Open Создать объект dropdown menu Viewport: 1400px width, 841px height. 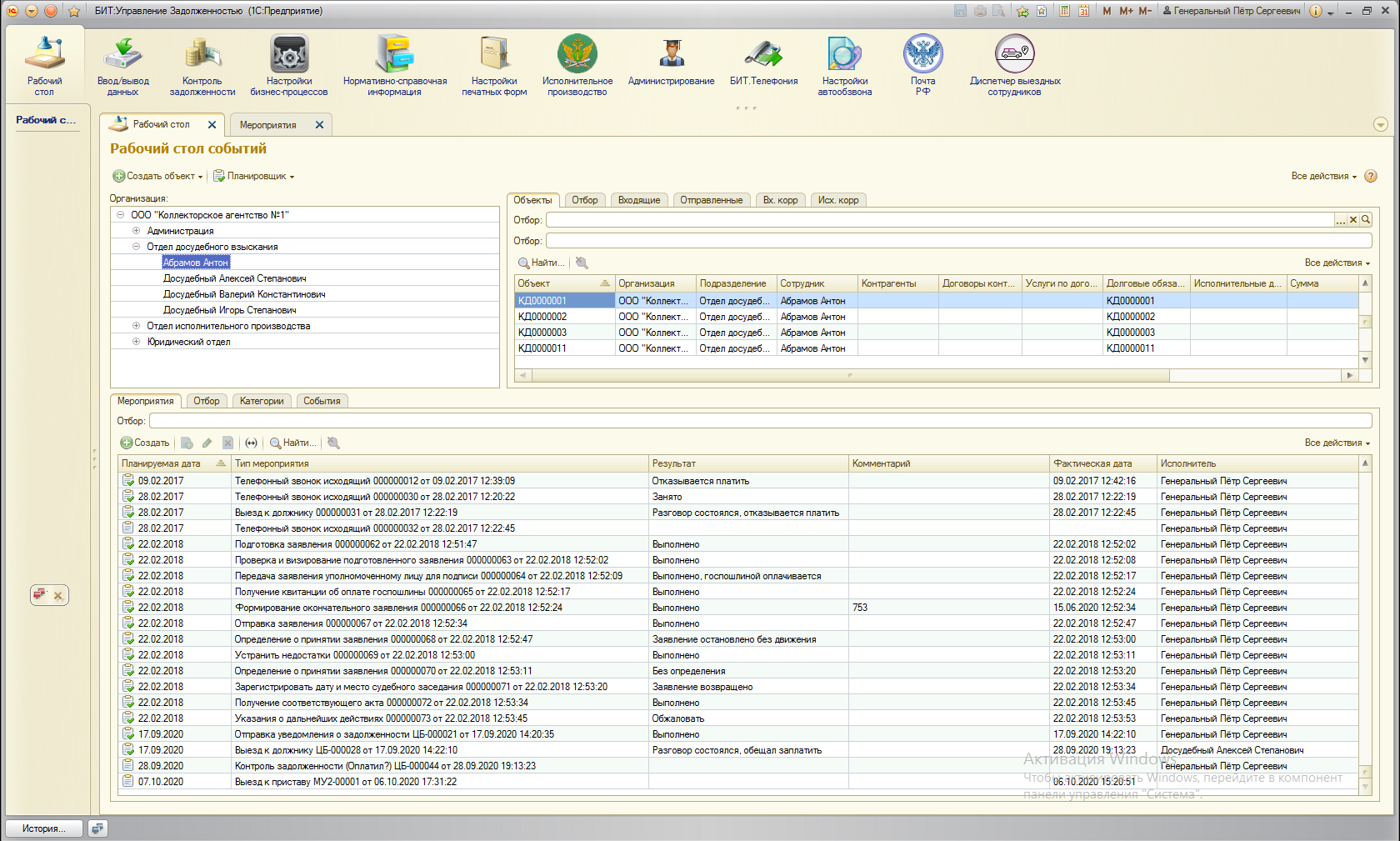(158, 176)
